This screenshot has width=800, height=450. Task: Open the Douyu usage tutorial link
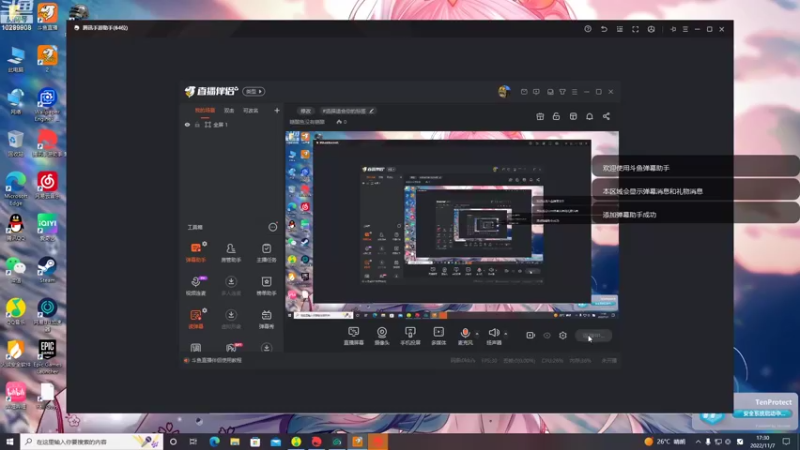click(216, 360)
